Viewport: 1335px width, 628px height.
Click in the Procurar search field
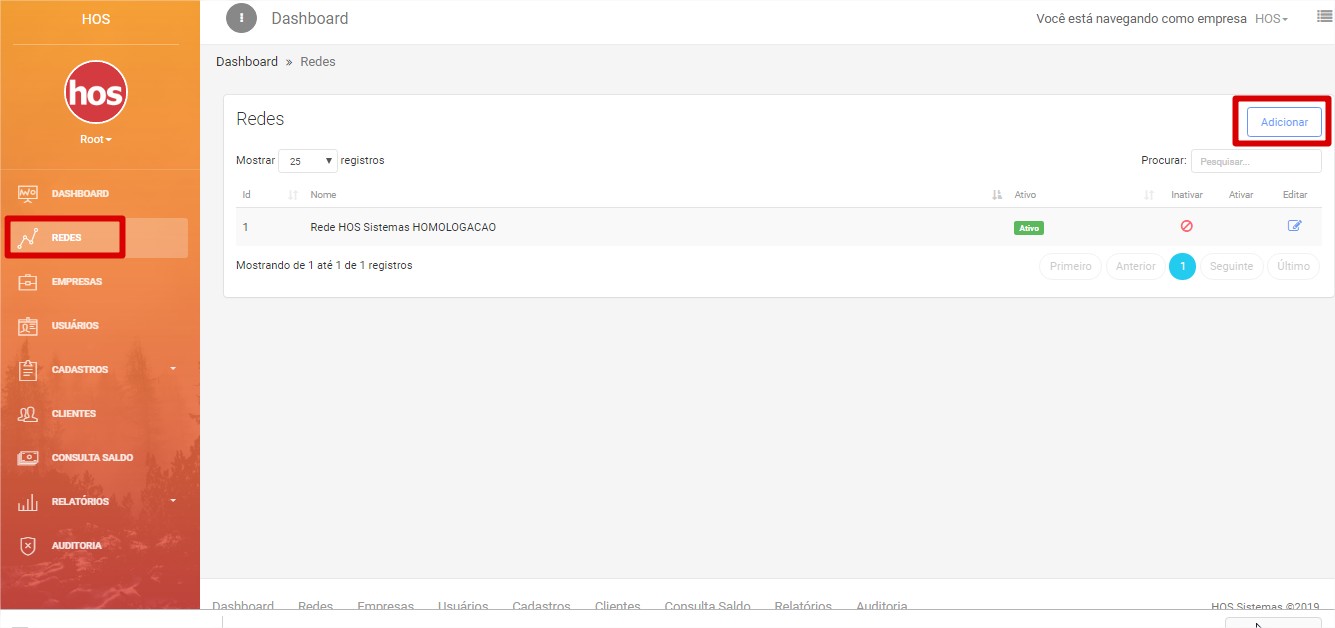coord(1255,161)
